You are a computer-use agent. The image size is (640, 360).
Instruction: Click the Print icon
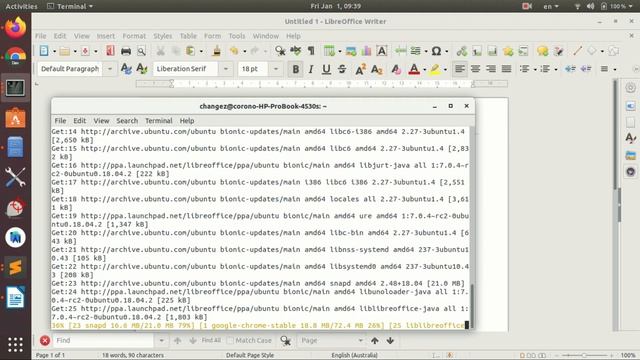(x=126, y=51)
